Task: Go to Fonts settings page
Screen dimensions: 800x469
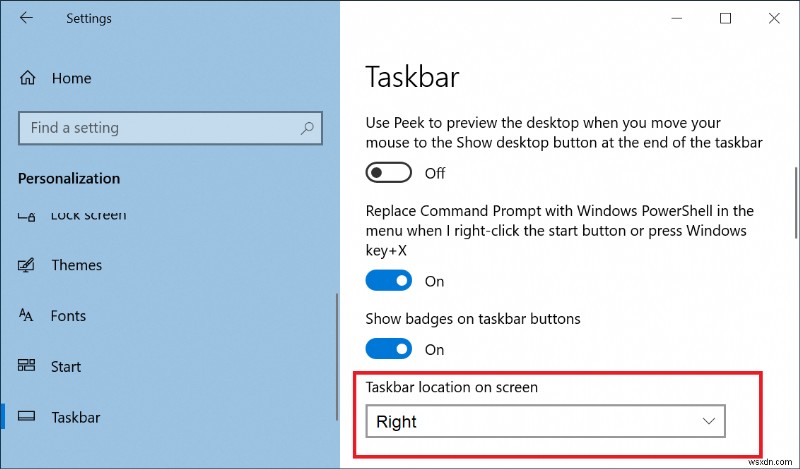Action: pos(68,316)
